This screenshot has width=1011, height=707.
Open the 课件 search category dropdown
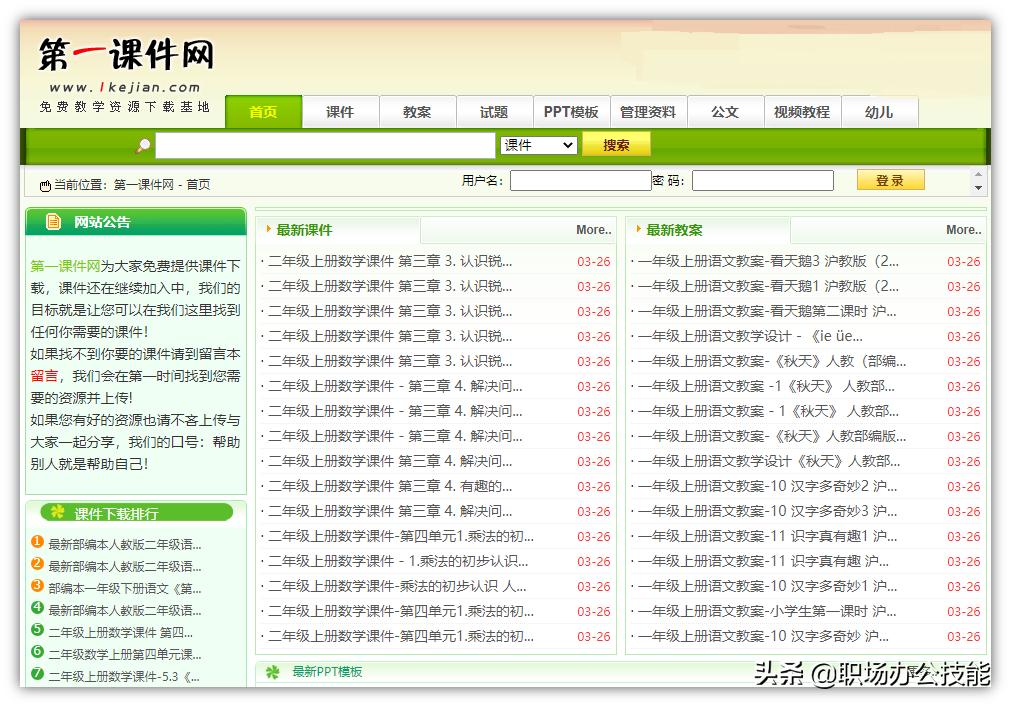(539, 144)
